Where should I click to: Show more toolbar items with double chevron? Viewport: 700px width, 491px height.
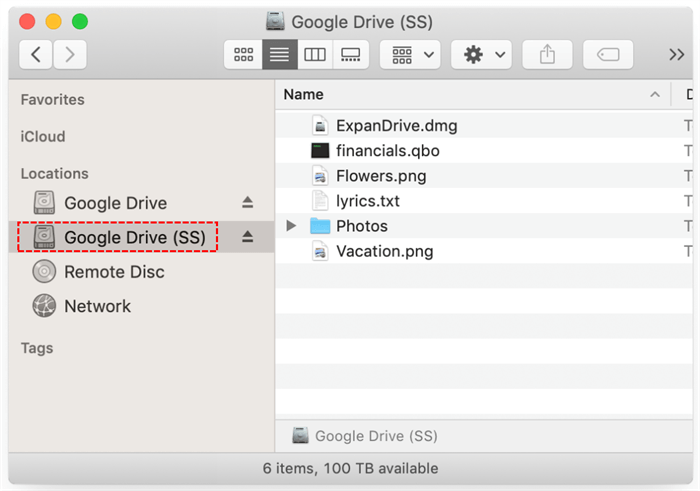677,55
